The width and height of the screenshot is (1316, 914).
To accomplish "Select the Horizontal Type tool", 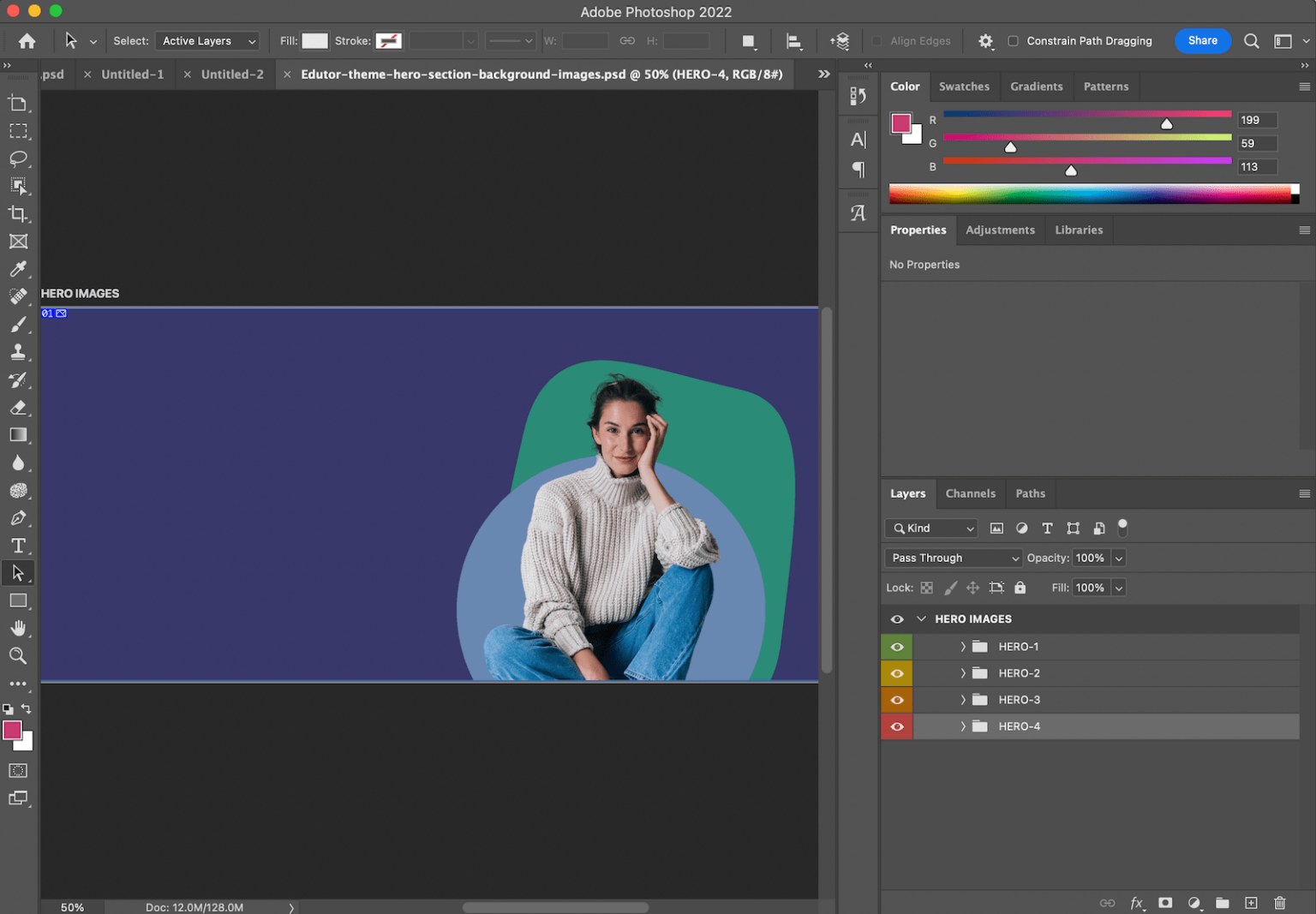I will tap(18, 546).
